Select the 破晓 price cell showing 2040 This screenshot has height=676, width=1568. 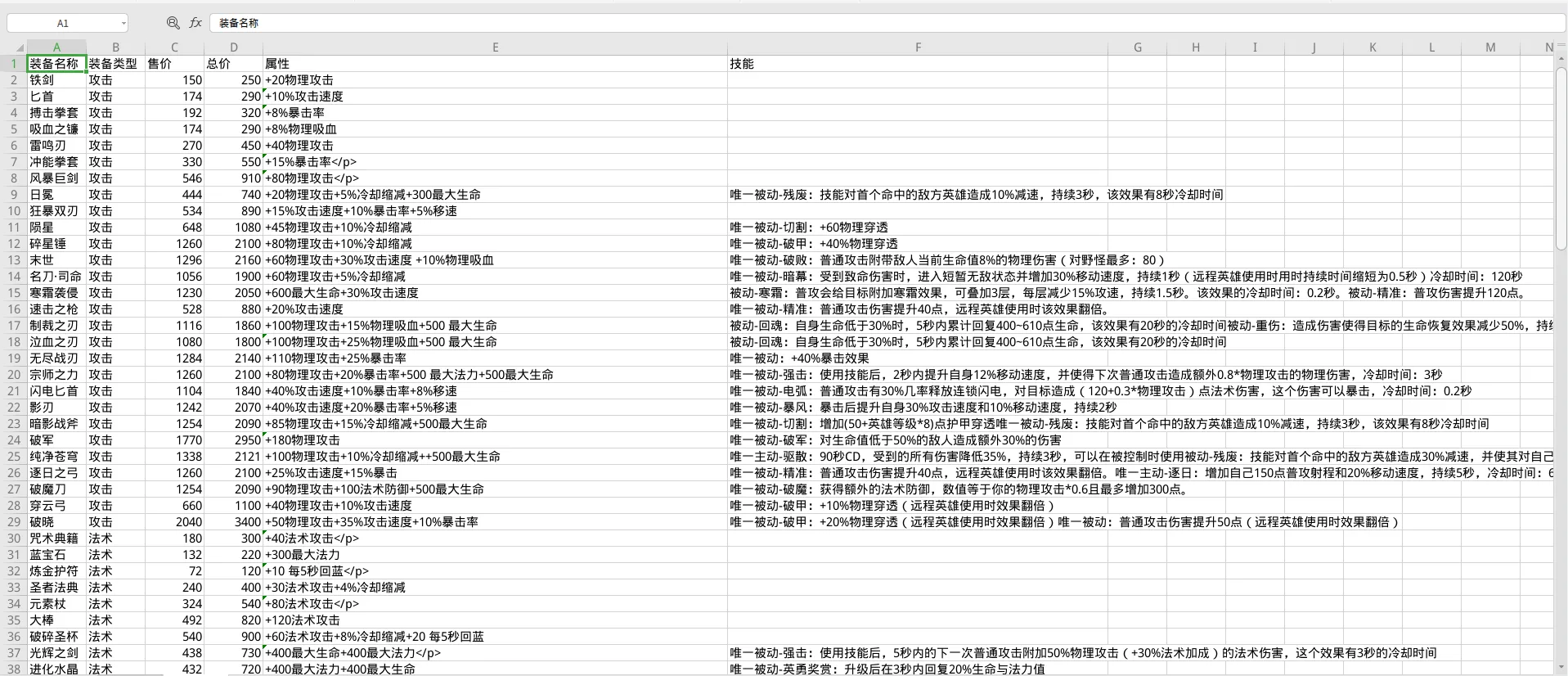(x=174, y=522)
